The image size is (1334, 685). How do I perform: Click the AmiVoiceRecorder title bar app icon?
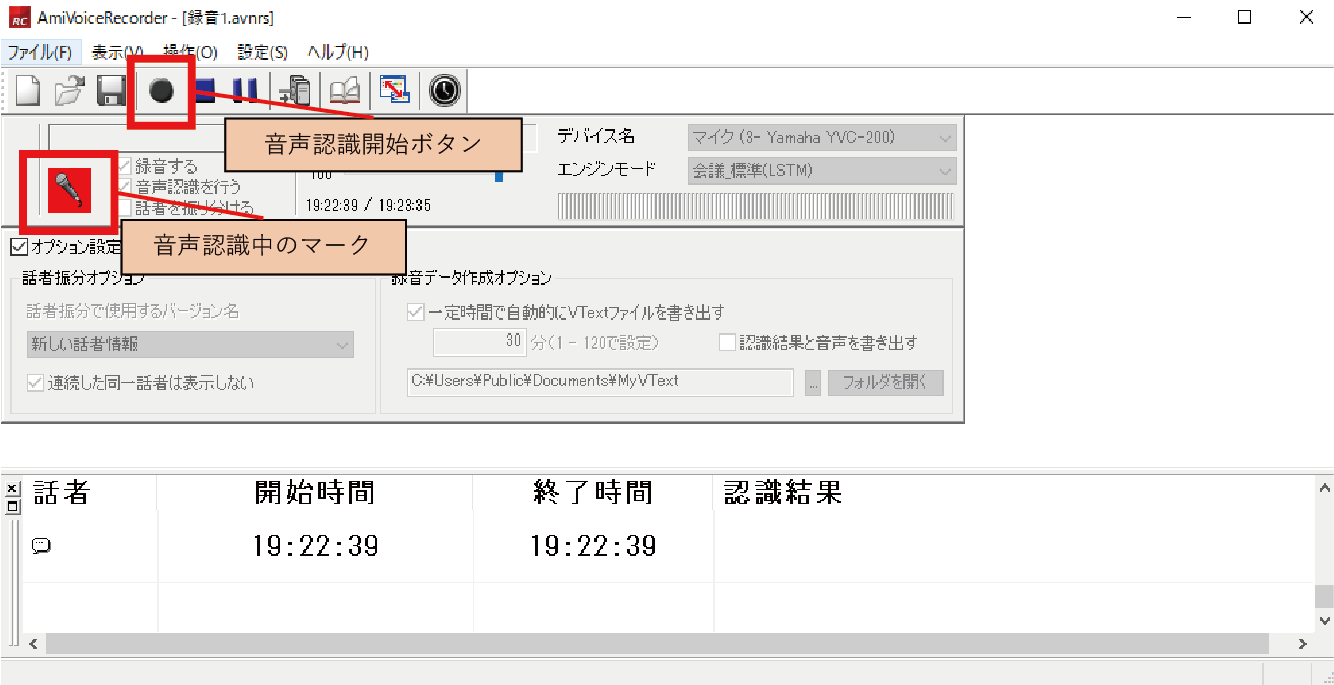point(19,18)
